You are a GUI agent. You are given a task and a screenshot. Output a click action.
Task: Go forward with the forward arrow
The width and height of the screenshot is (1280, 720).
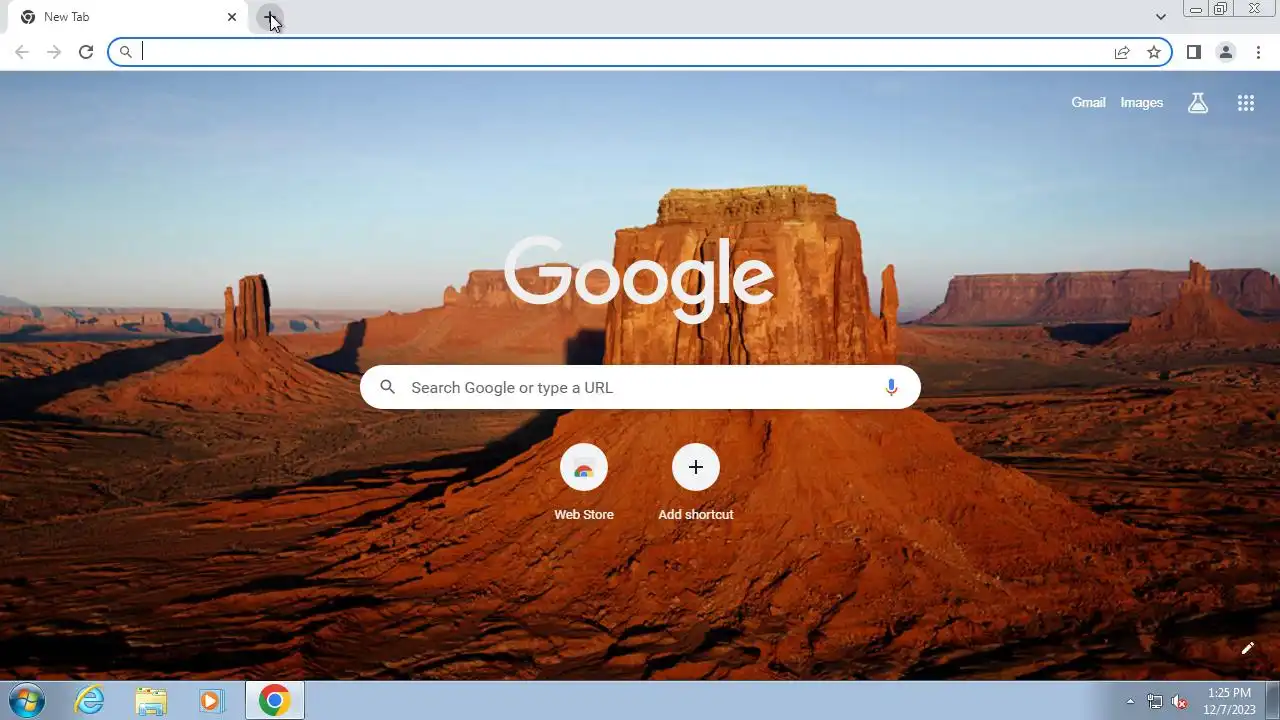(x=54, y=52)
